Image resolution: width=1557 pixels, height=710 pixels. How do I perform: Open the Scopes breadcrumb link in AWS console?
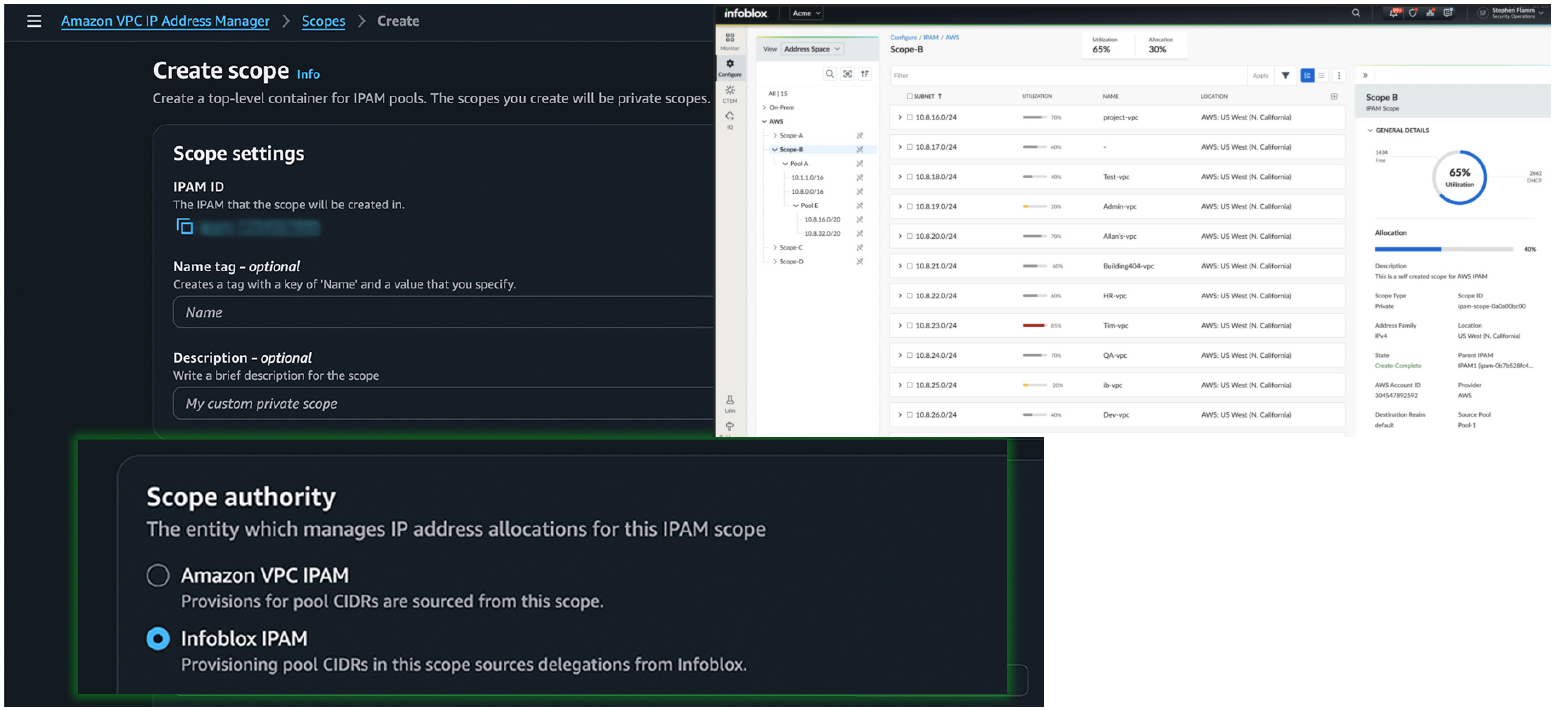[x=323, y=20]
